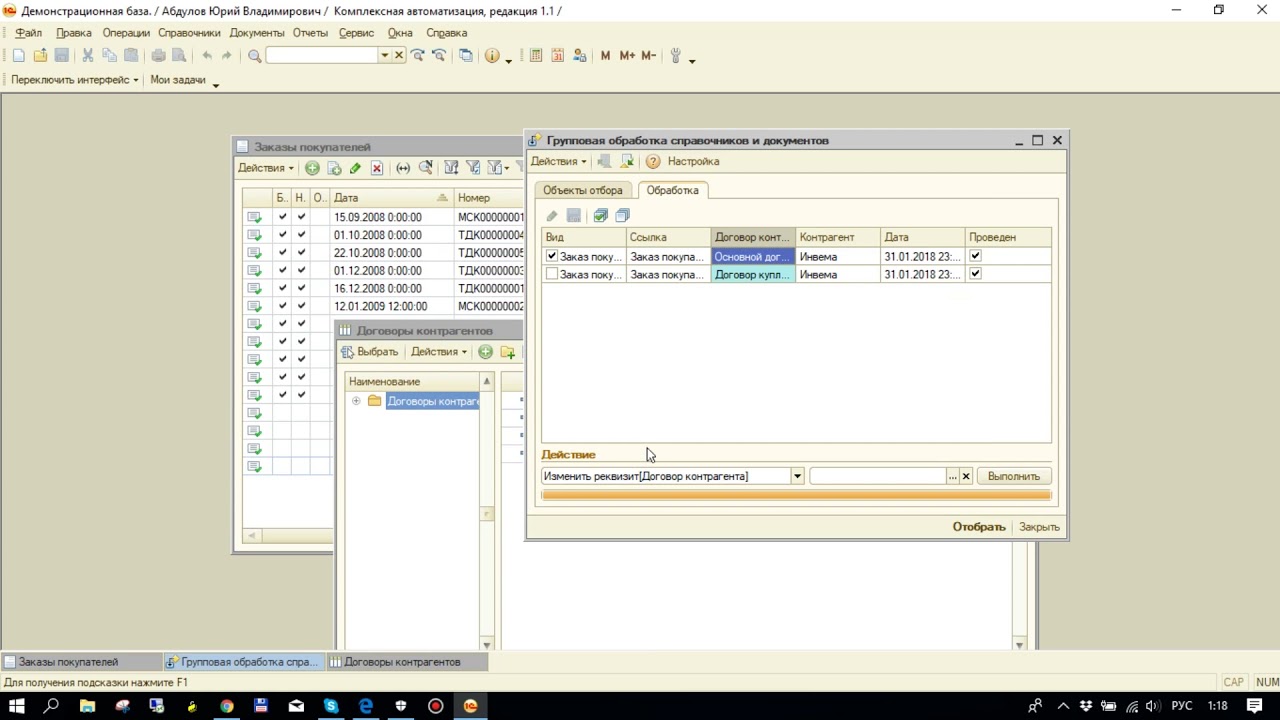Select the Договоры контрагентов folder in tree
The height and width of the screenshot is (720, 1280).
click(433, 401)
